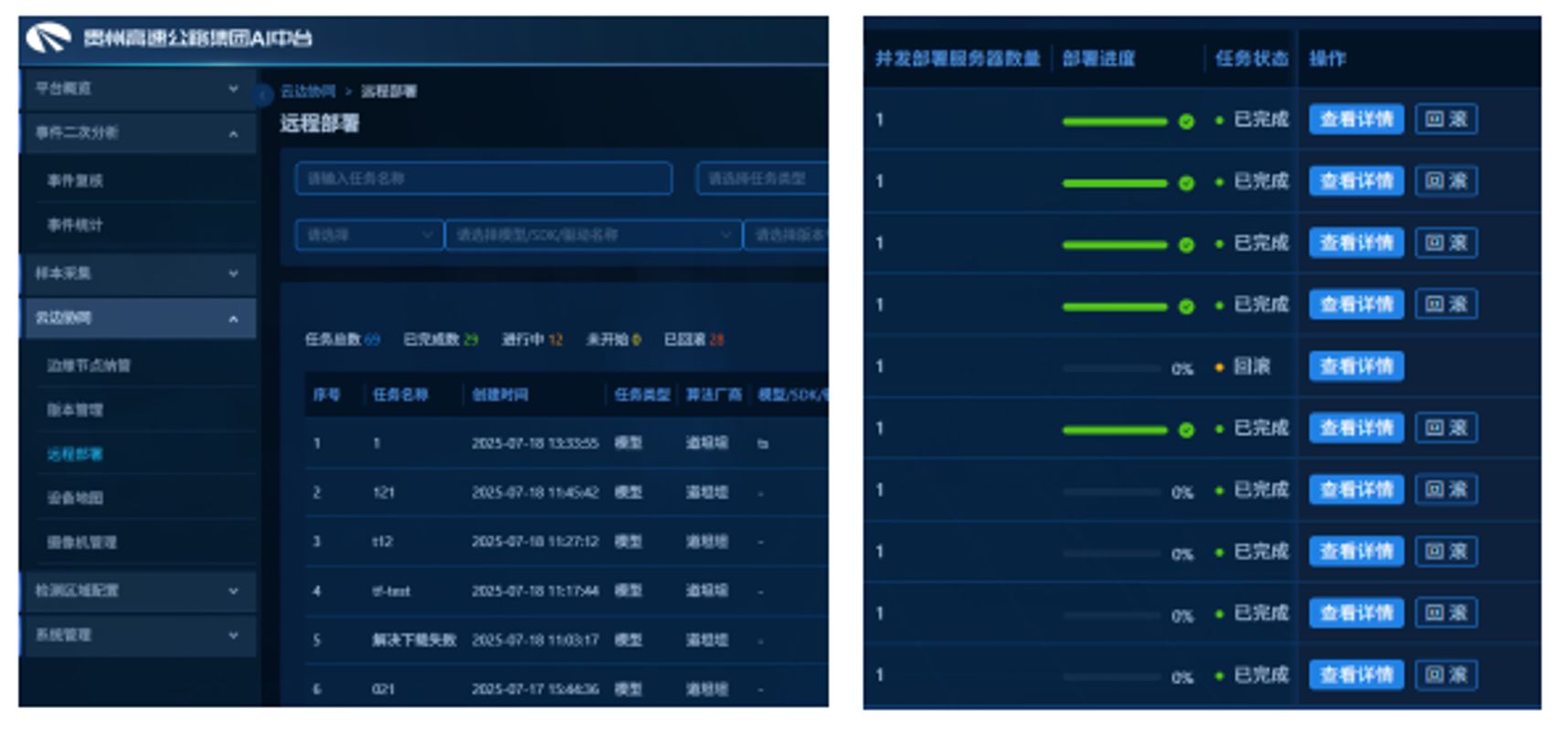The image size is (1568, 731).
Task: Open the 请选择模型/SDK/驱动名称 dropdown
Action: click(592, 235)
